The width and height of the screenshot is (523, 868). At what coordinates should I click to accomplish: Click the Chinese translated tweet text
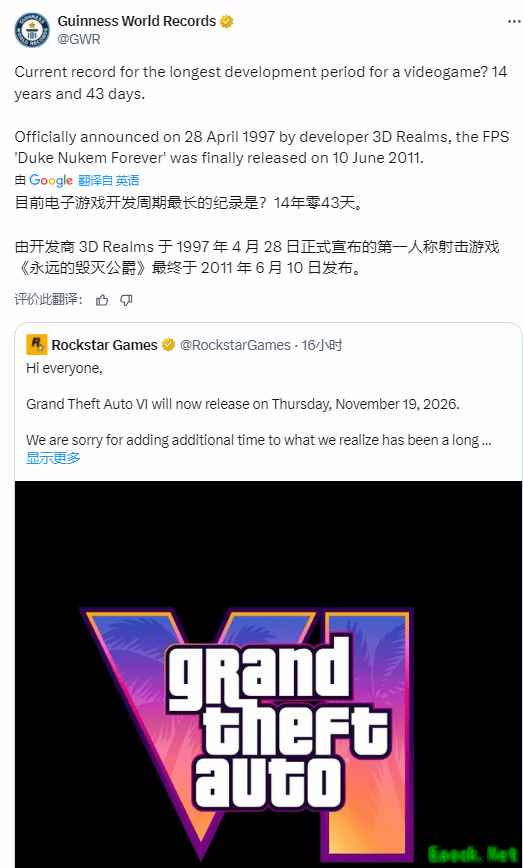point(257,236)
